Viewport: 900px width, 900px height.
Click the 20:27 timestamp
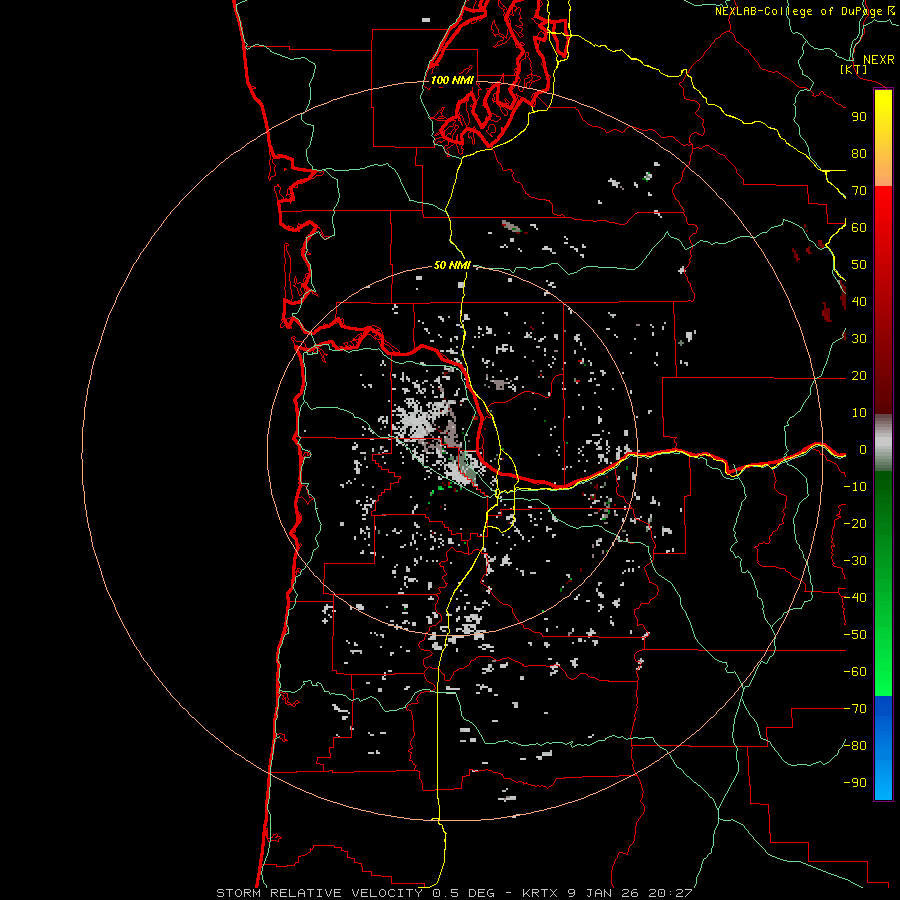click(669, 893)
